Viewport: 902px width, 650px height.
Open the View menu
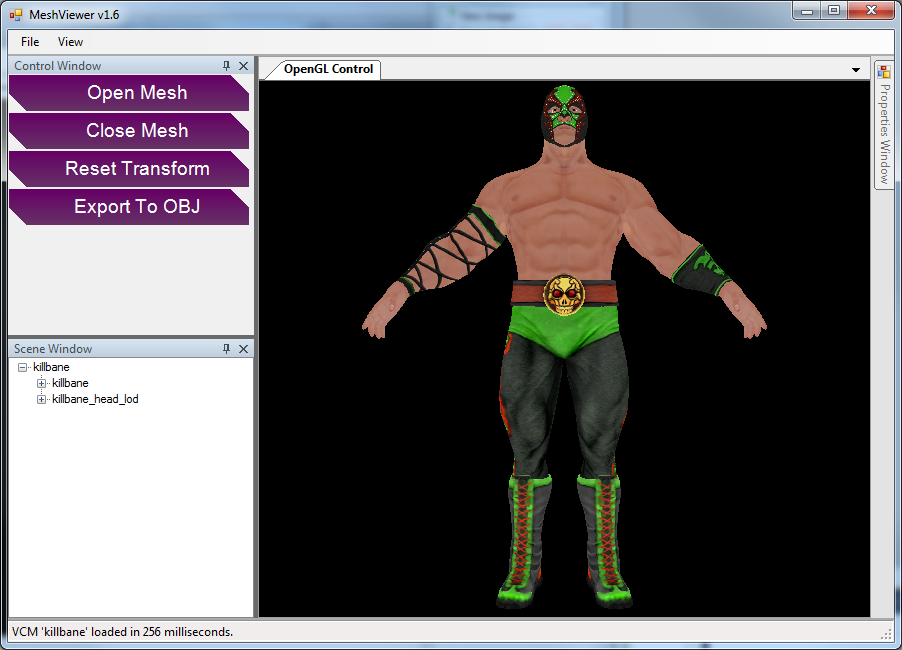70,42
